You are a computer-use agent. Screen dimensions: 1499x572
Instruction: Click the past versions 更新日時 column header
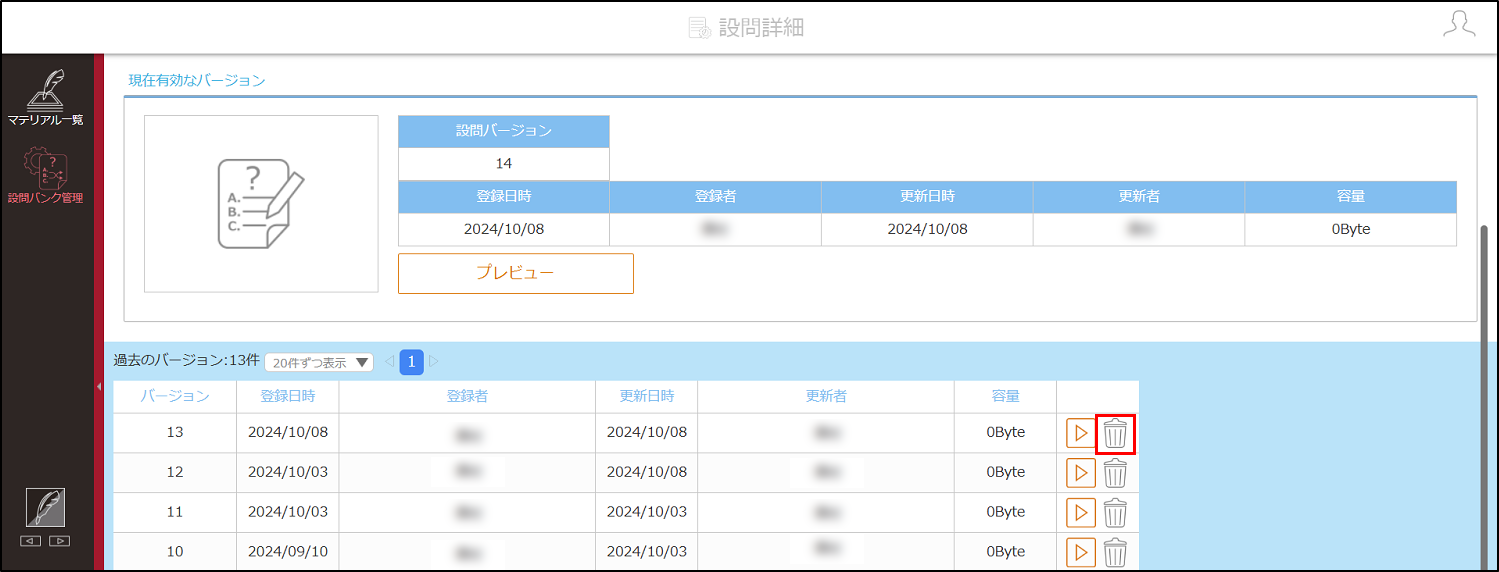point(647,396)
